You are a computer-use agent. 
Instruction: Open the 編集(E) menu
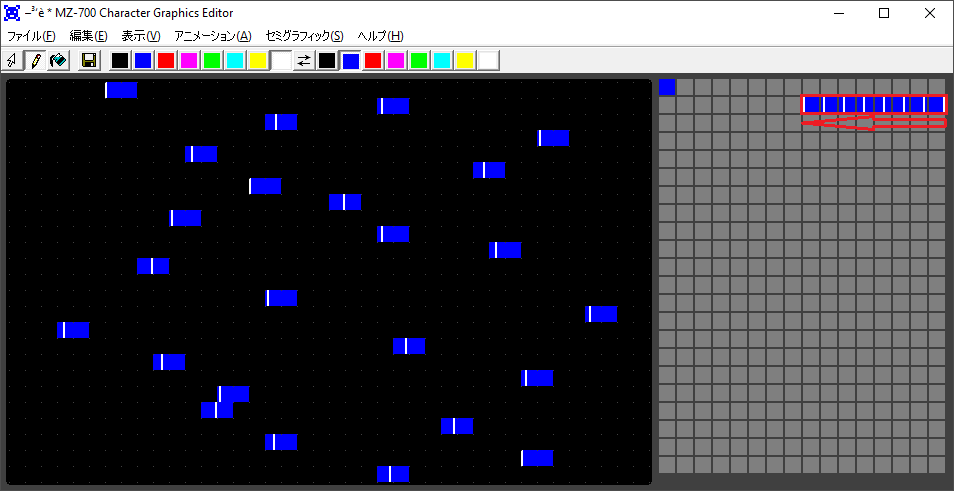pyautogui.click(x=88, y=36)
